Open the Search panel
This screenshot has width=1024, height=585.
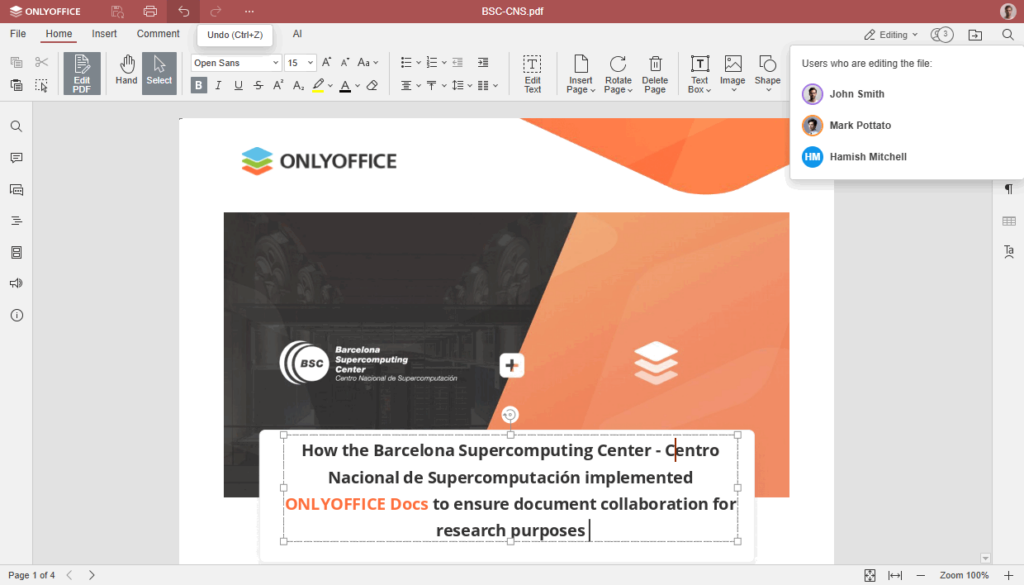coord(16,126)
